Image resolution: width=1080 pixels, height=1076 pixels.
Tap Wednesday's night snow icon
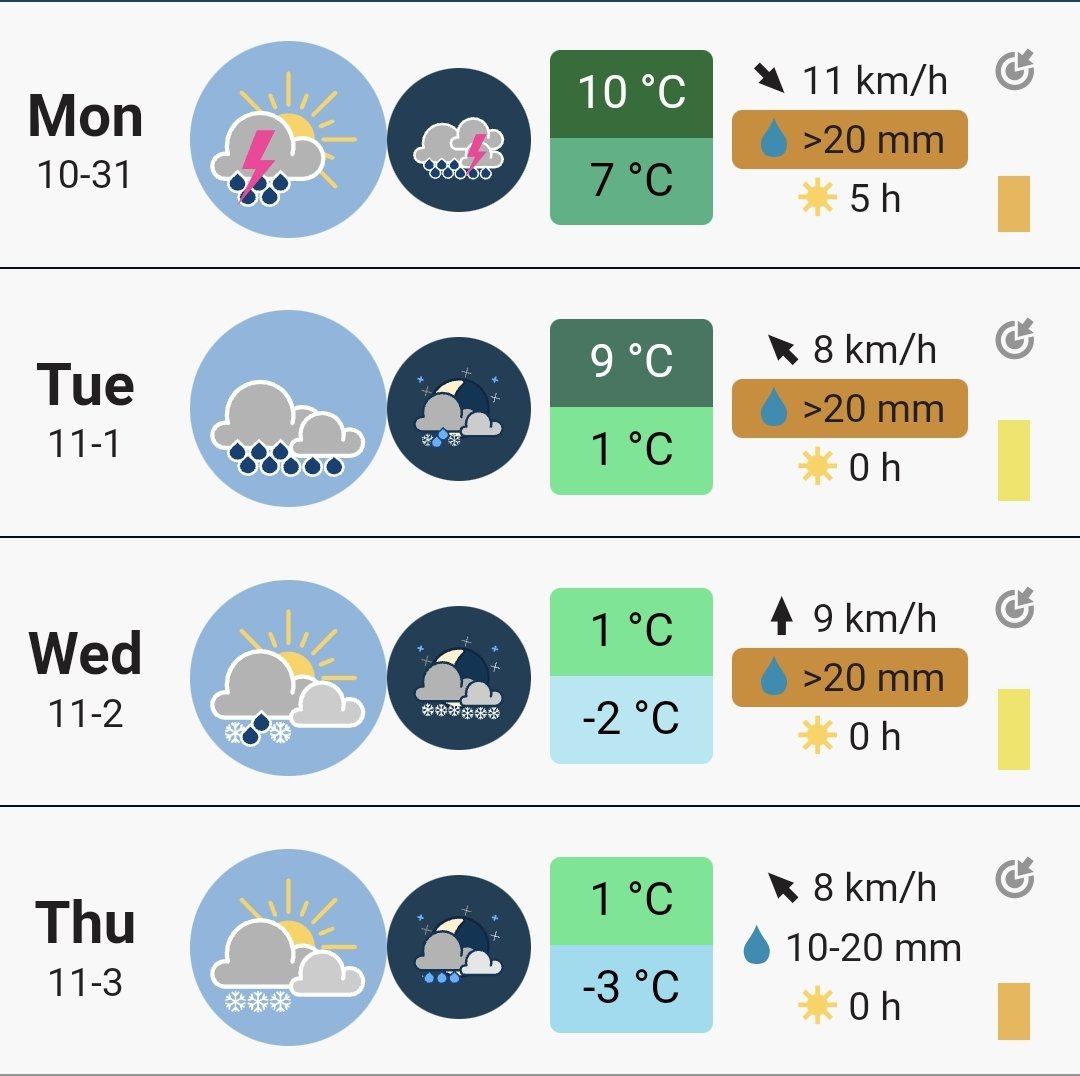459,678
